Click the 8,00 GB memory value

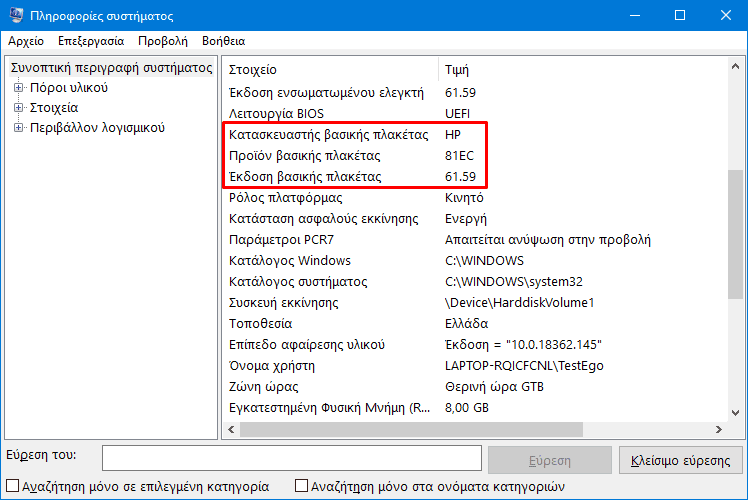coord(467,407)
